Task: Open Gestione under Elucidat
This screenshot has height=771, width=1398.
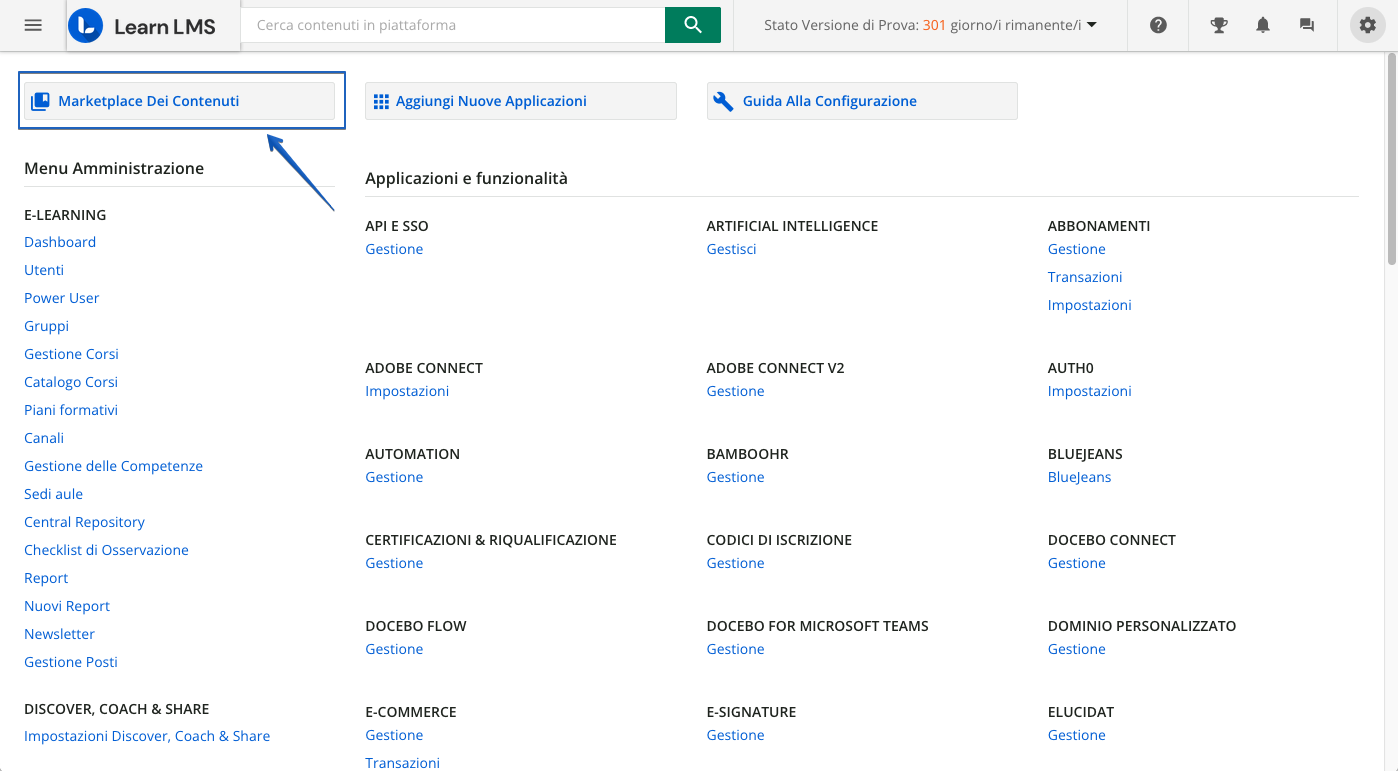Action: (1077, 735)
